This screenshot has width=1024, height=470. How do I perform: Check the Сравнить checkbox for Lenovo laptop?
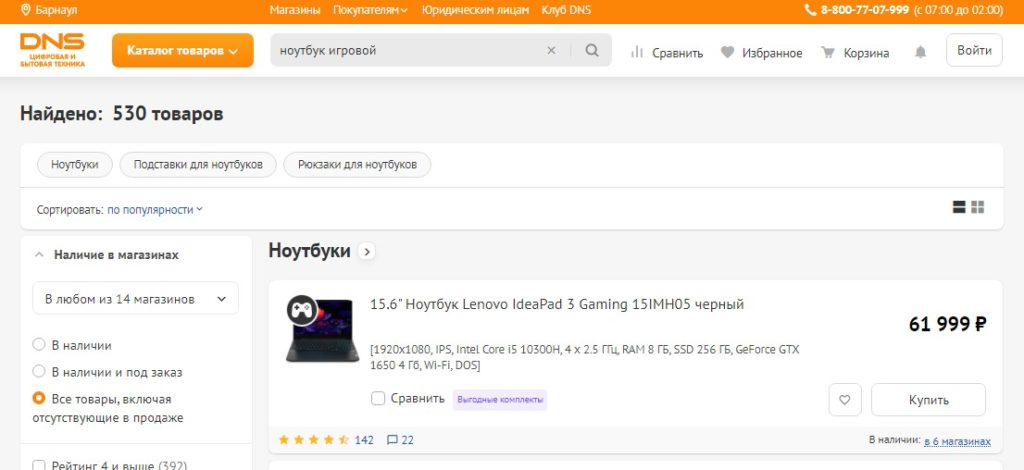coord(378,398)
